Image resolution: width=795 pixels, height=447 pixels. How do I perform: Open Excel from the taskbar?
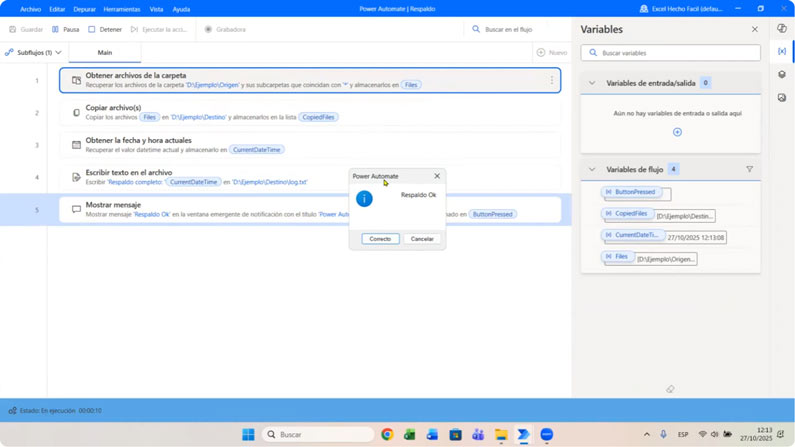(410, 434)
